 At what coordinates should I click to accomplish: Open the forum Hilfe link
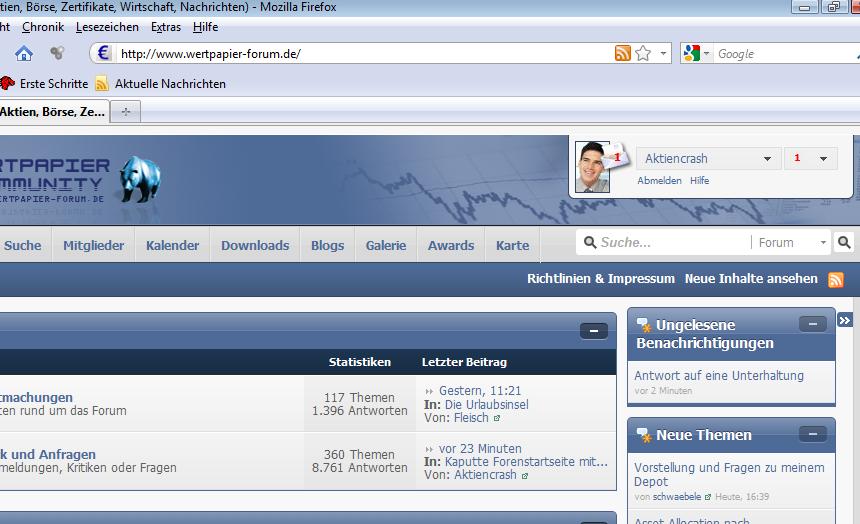pos(699,181)
